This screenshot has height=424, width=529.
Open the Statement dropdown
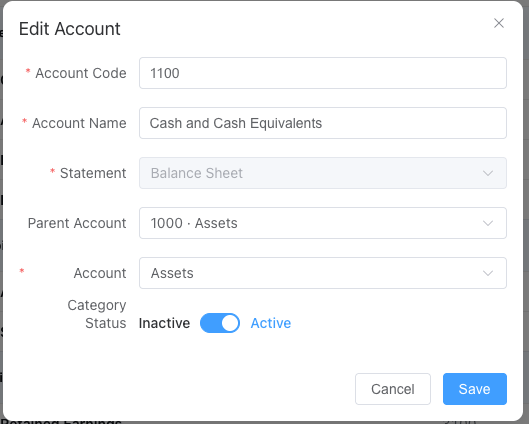point(323,173)
